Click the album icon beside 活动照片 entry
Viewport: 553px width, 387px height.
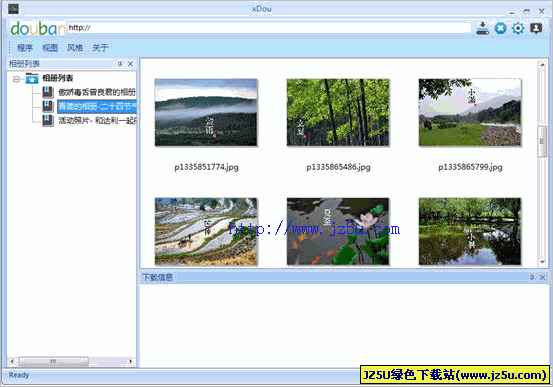(x=48, y=121)
